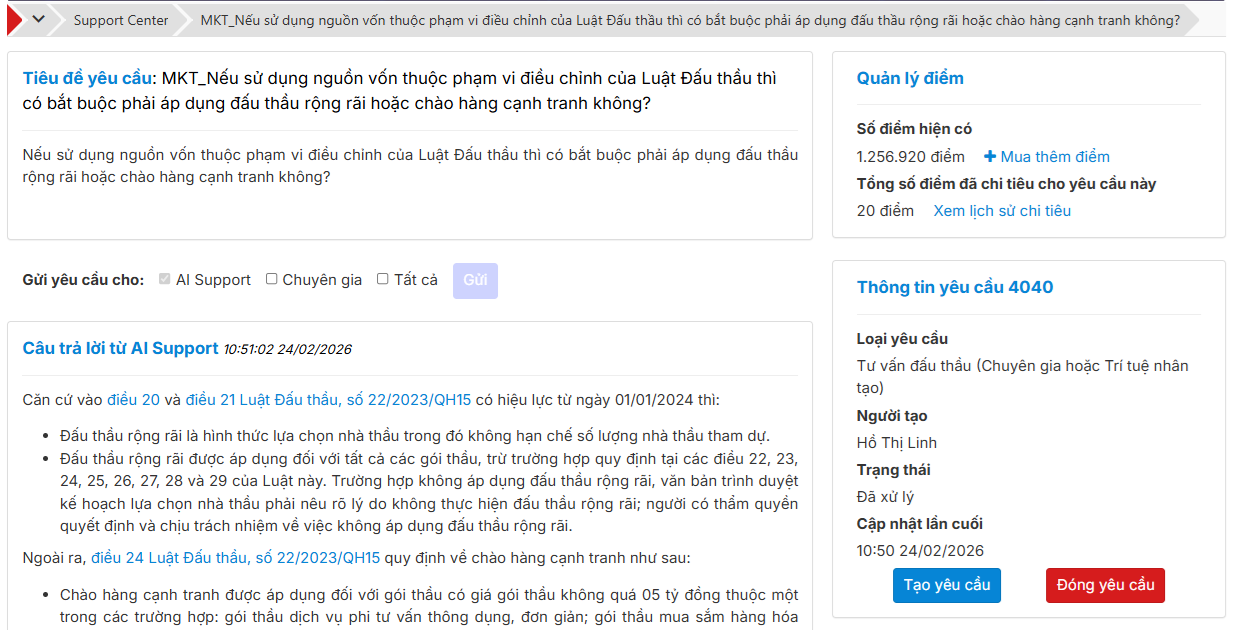Open the điều 20 law reference link

(x=133, y=400)
